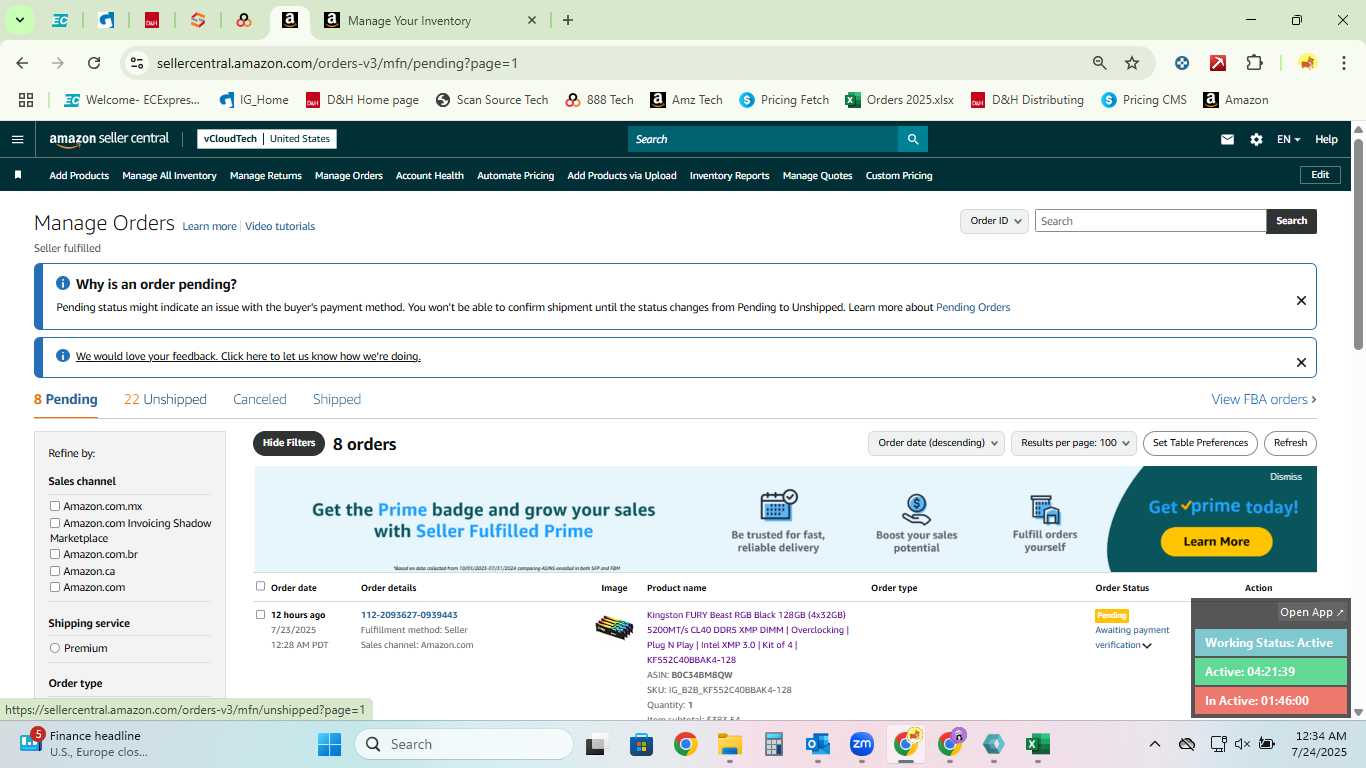Tick the Amazon.com.mx sales channel checkbox
1366x768 pixels.
[55, 506]
